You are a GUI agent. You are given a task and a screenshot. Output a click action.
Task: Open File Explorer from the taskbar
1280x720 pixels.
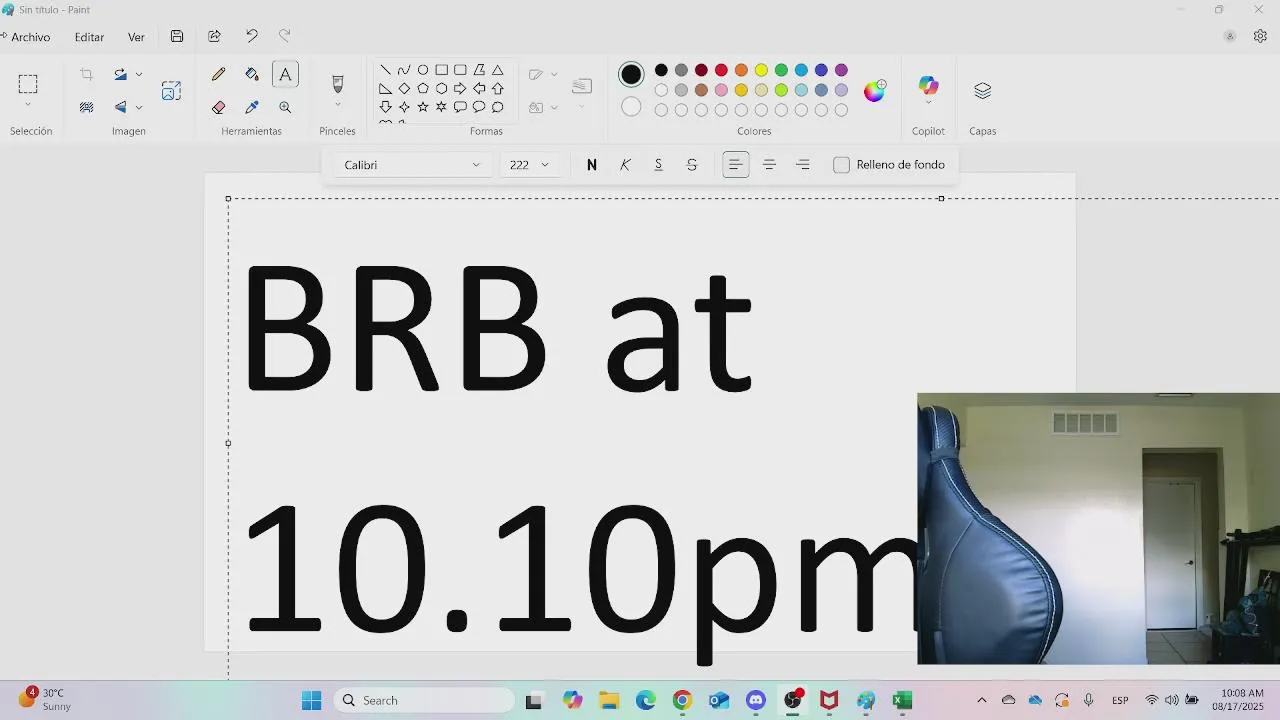pos(609,700)
